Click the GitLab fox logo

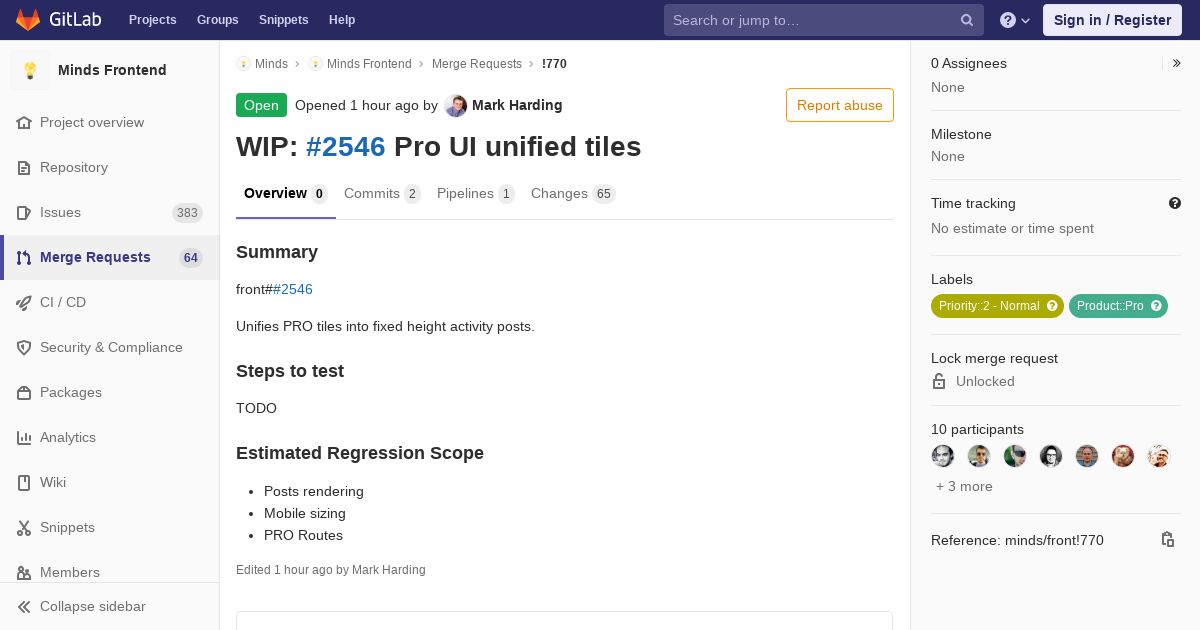point(28,20)
